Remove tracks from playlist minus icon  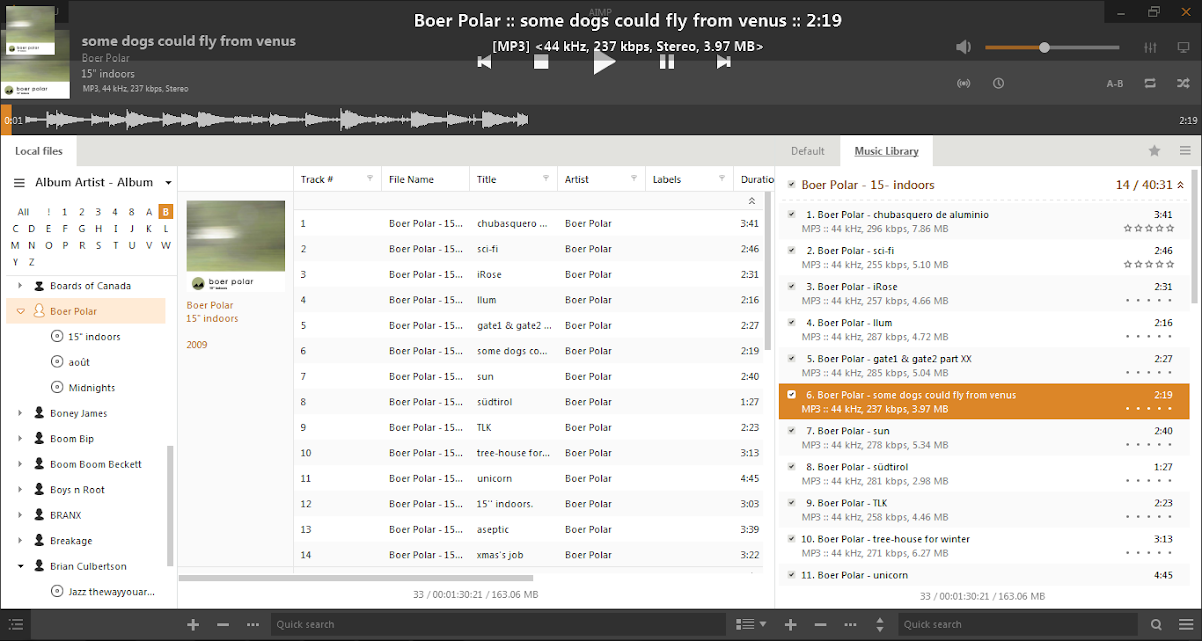pyautogui.click(x=820, y=625)
